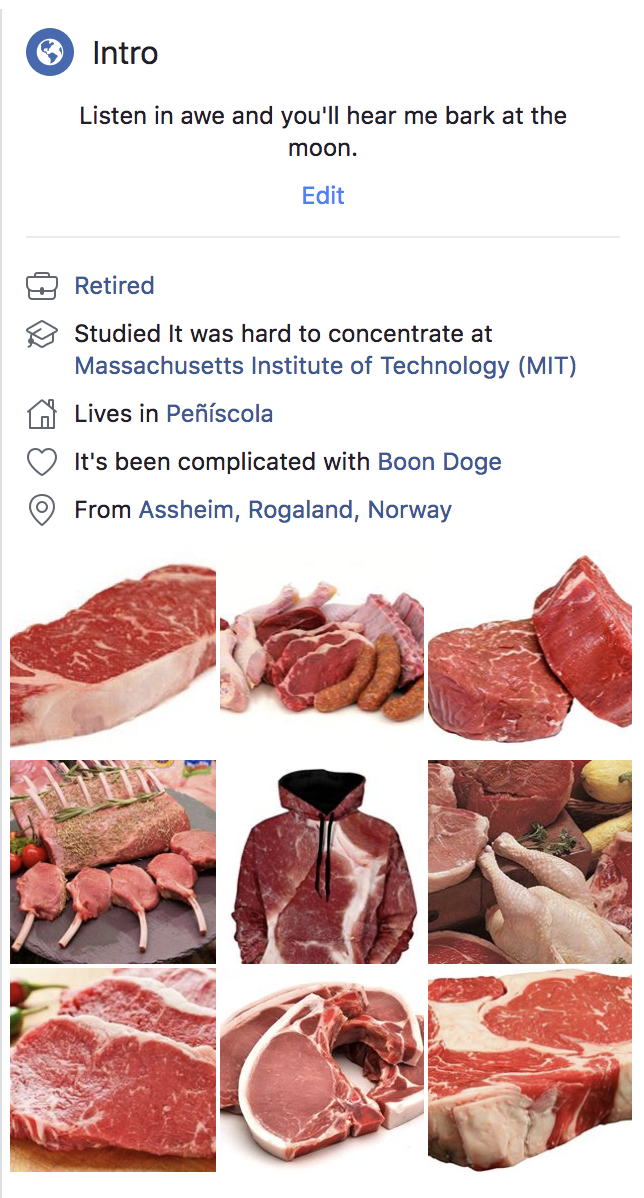Screen dimensions: 644x1198
Task: Click the briefcase work icon
Action: (x=41, y=287)
